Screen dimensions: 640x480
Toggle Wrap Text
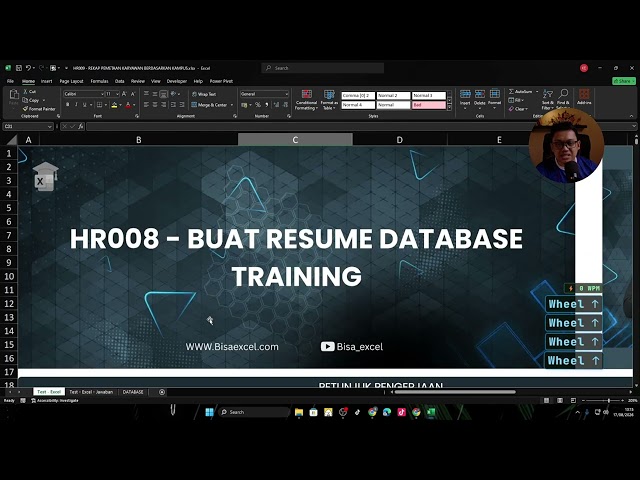coord(204,94)
